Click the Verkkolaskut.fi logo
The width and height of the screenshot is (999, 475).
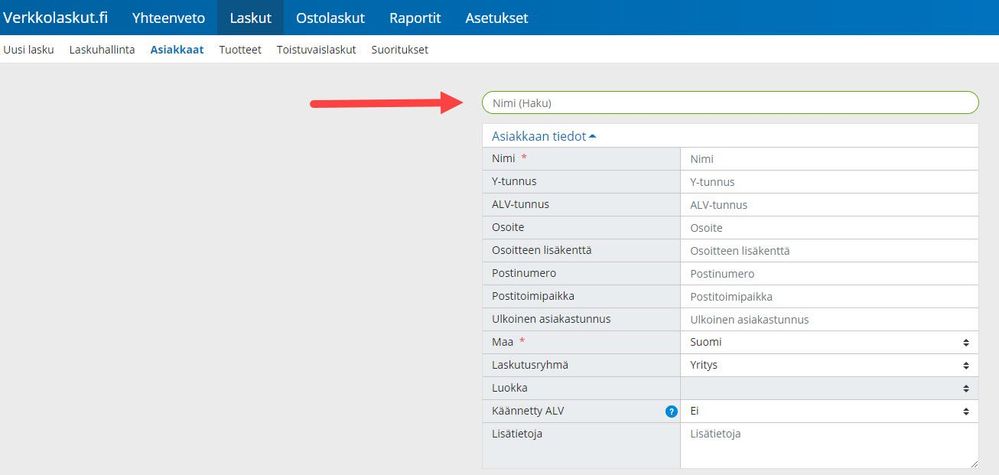56,18
